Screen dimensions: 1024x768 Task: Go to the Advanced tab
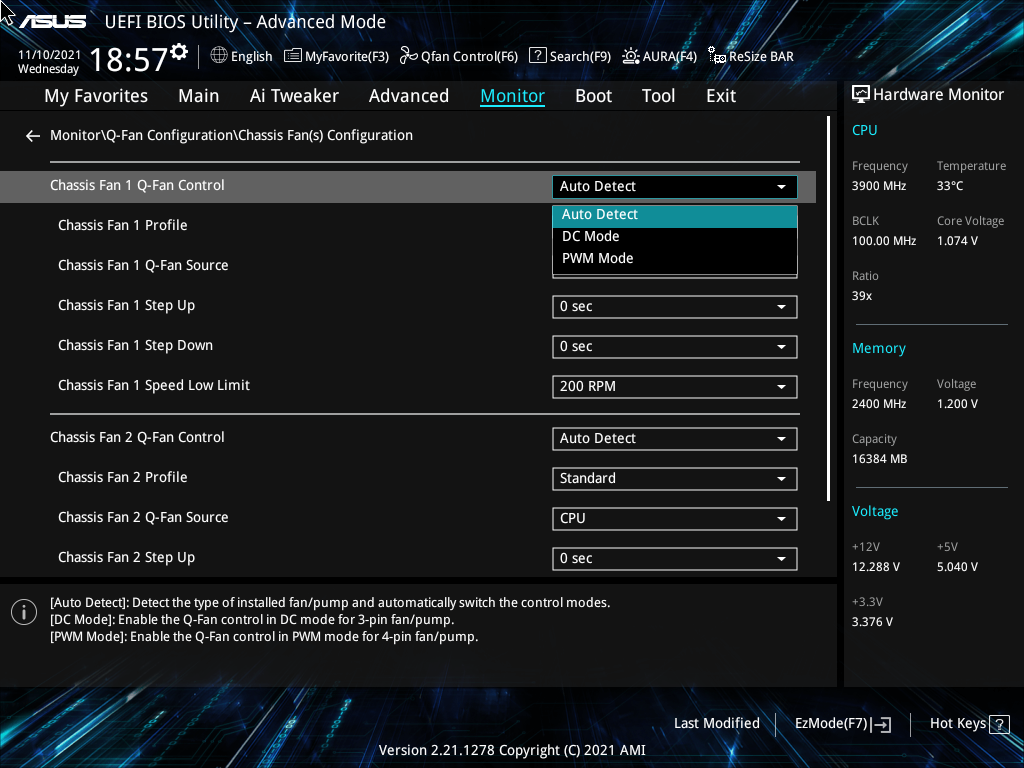pyautogui.click(x=409, y=96)
